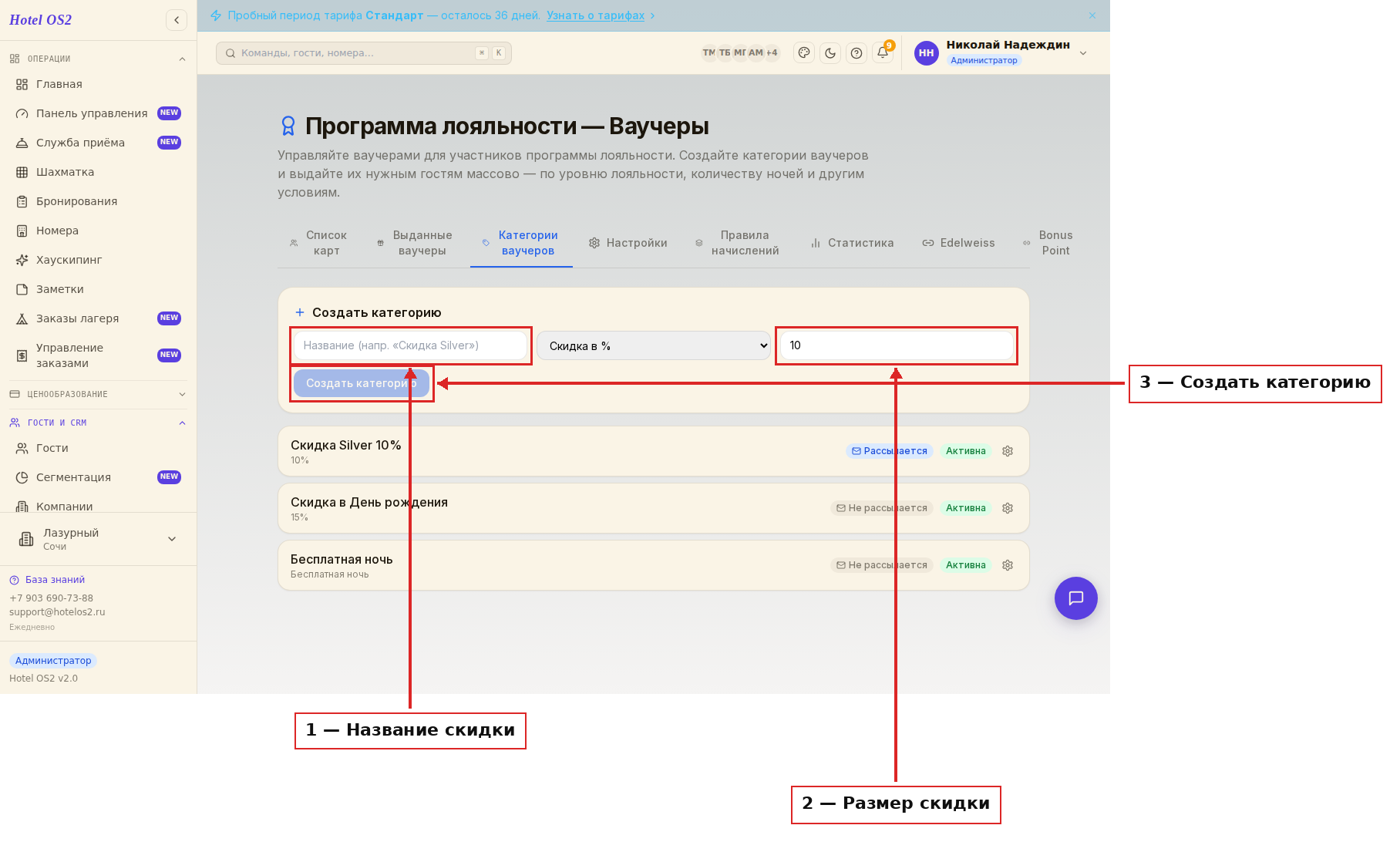Open the Статистика tab

[x=852, y=243]
